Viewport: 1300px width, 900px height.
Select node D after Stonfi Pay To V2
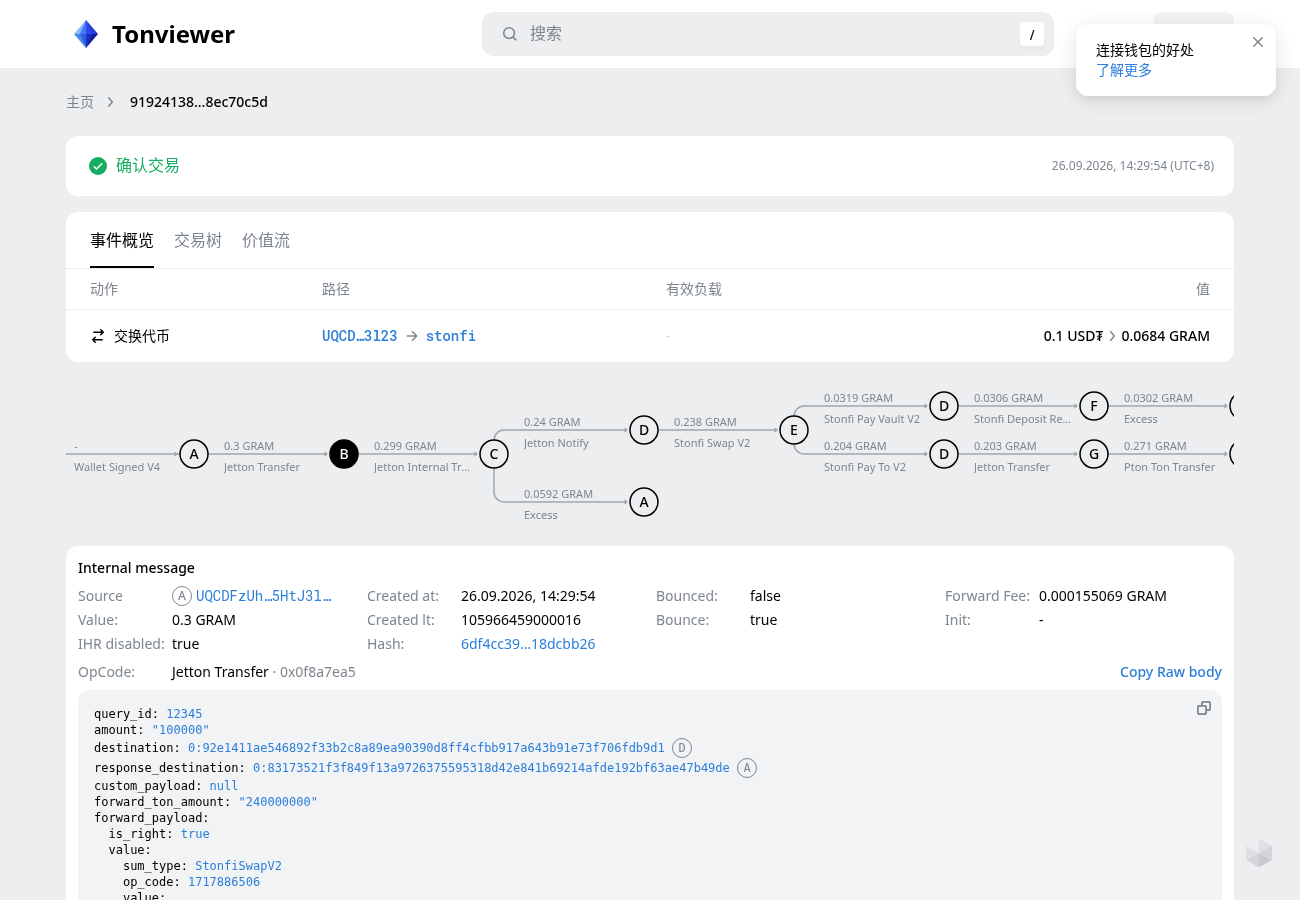coord(944,455)
